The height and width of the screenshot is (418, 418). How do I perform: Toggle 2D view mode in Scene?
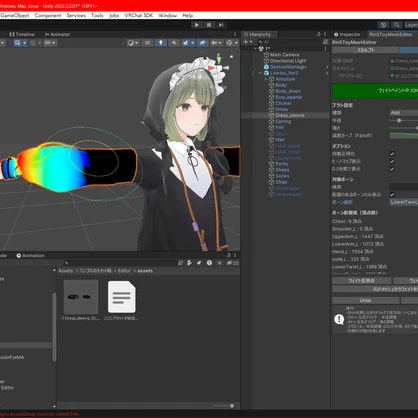point(147,43)
